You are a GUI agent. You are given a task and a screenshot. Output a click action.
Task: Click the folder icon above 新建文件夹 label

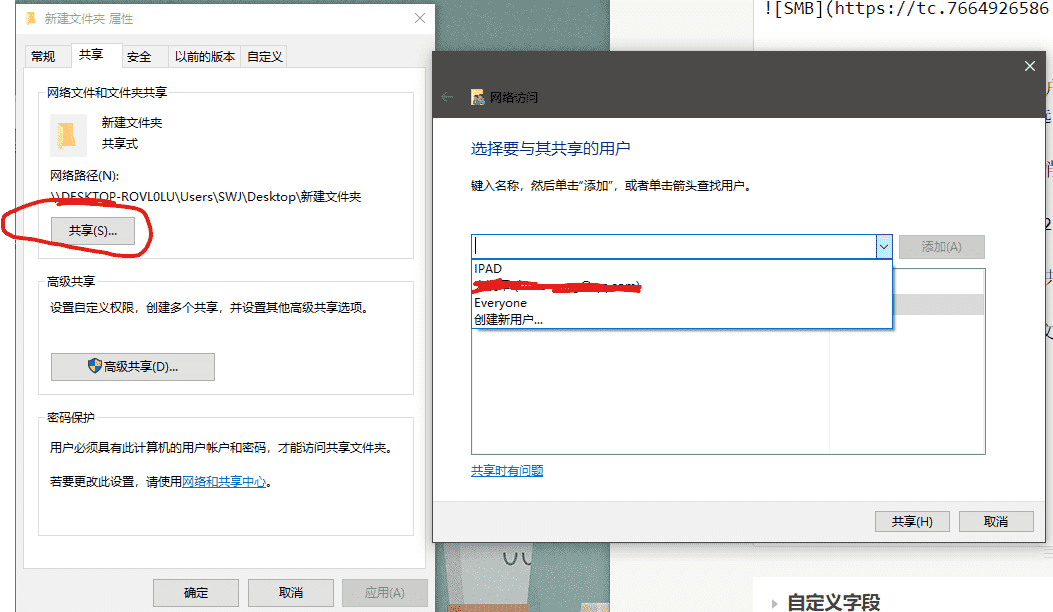pyautogui.click(x=67, y=132)
